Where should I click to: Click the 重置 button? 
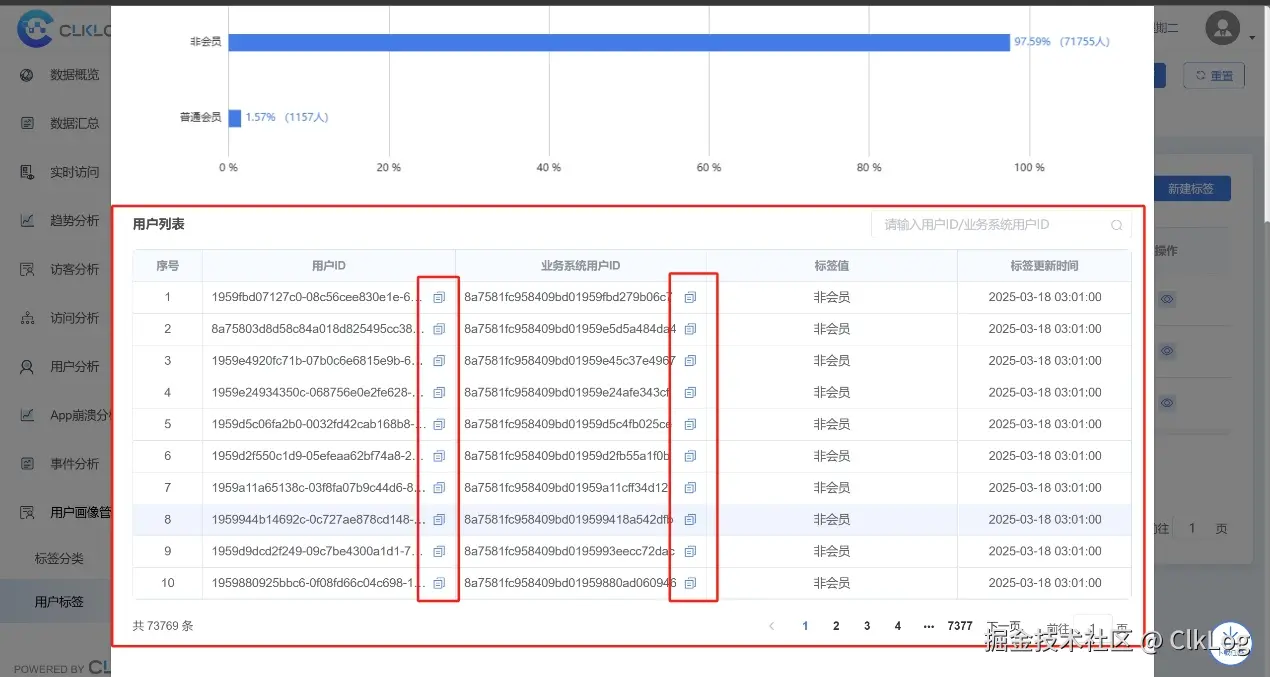[1214, 75]
